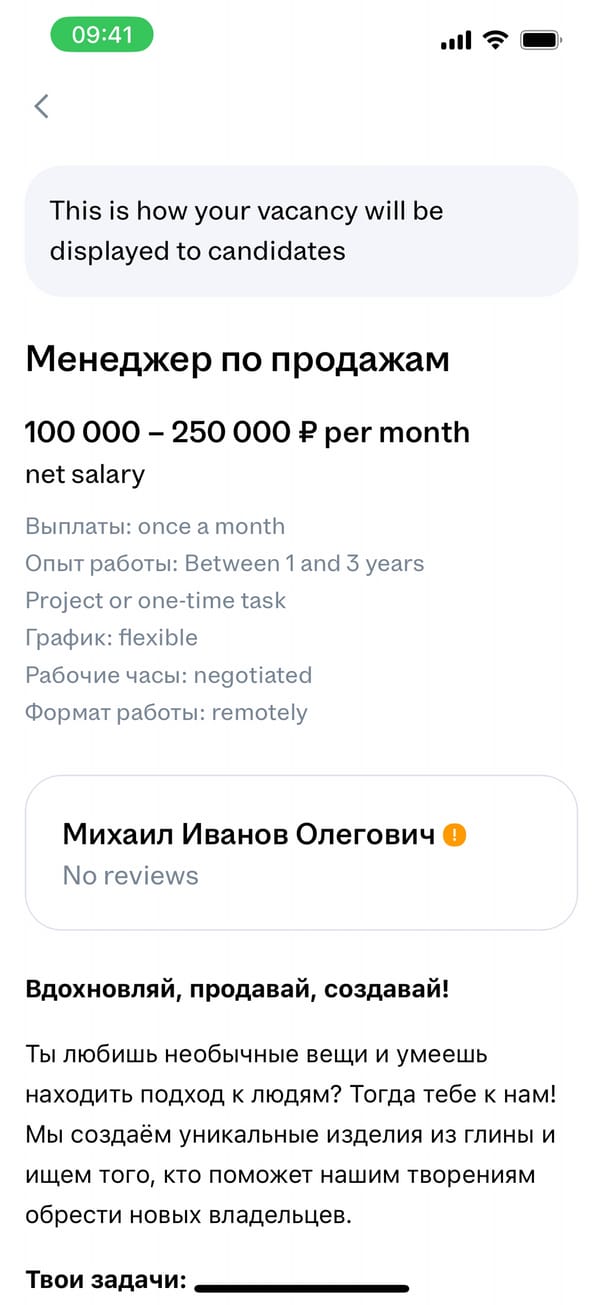Tap the orange warning badge beside employer name
This screenshot has width=603, height=1305.
[455, 834]
